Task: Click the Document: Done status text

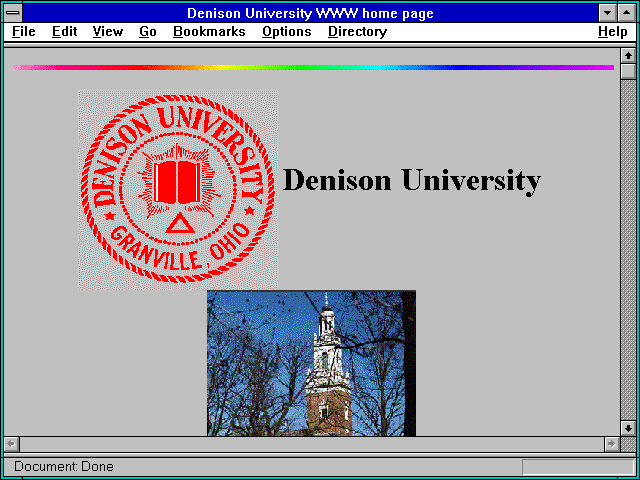Action: [x=64, y=466]
